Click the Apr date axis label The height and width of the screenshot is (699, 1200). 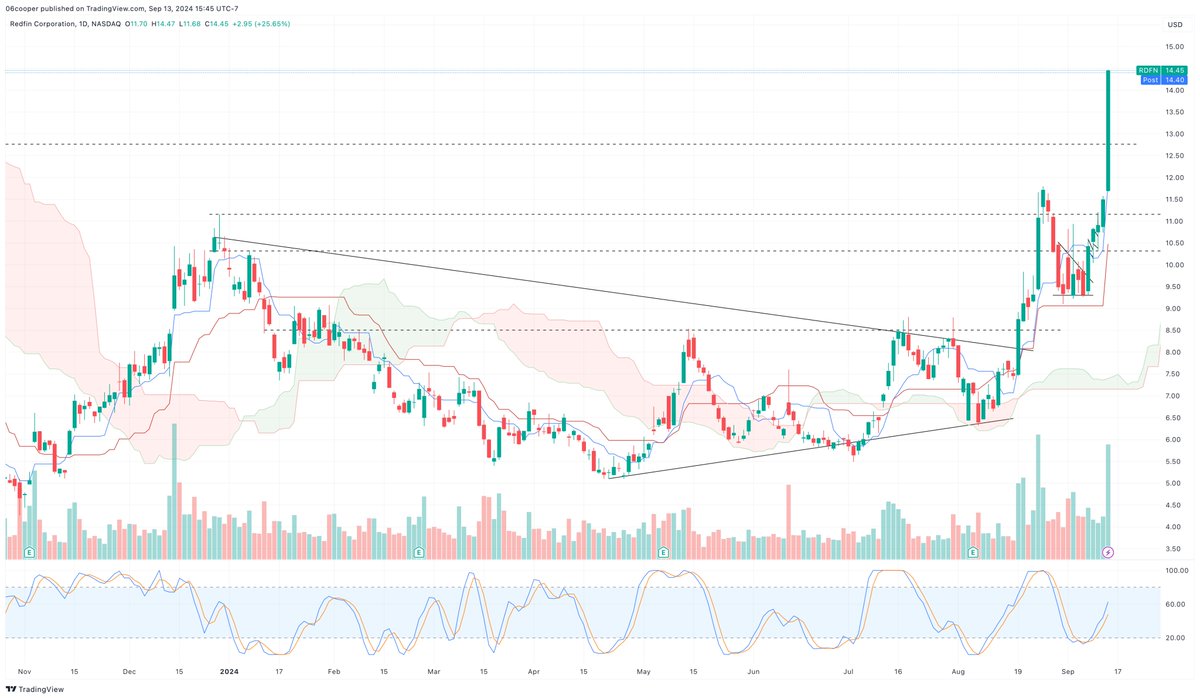point(534,671)
